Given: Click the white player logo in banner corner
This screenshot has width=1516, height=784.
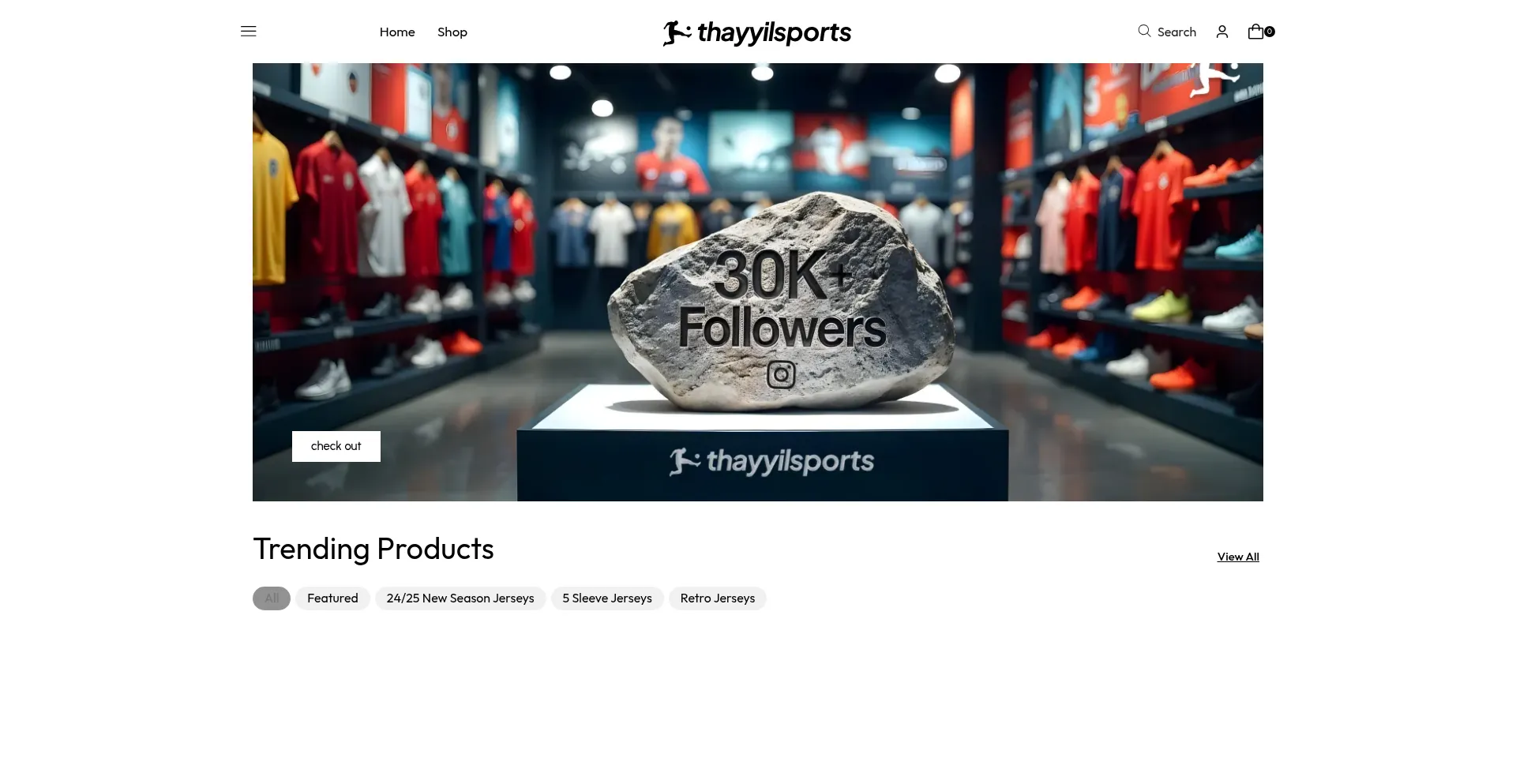Looking at the screenshot, I should pos(1214,80).
